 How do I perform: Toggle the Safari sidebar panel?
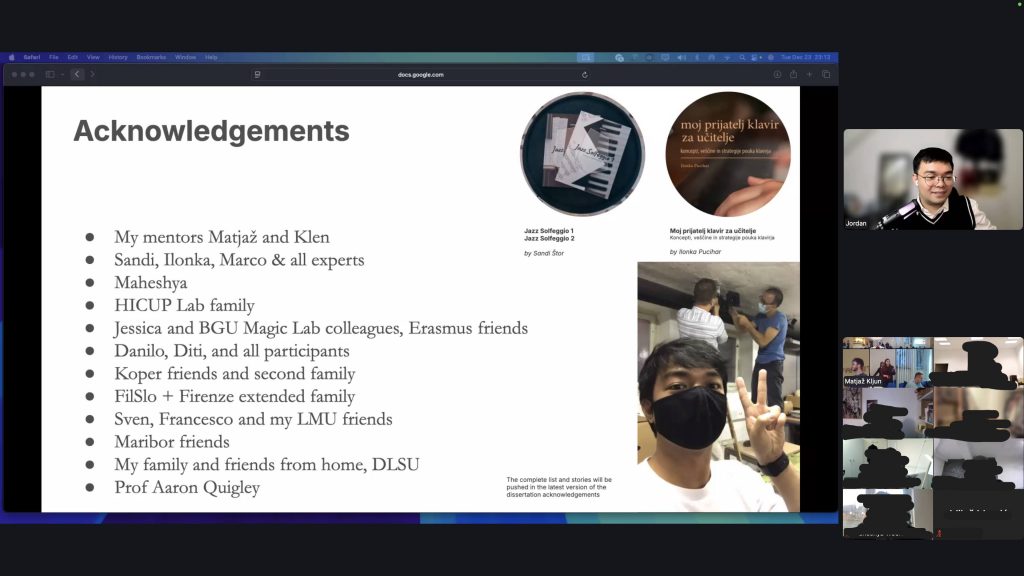[x=49, y=74]
